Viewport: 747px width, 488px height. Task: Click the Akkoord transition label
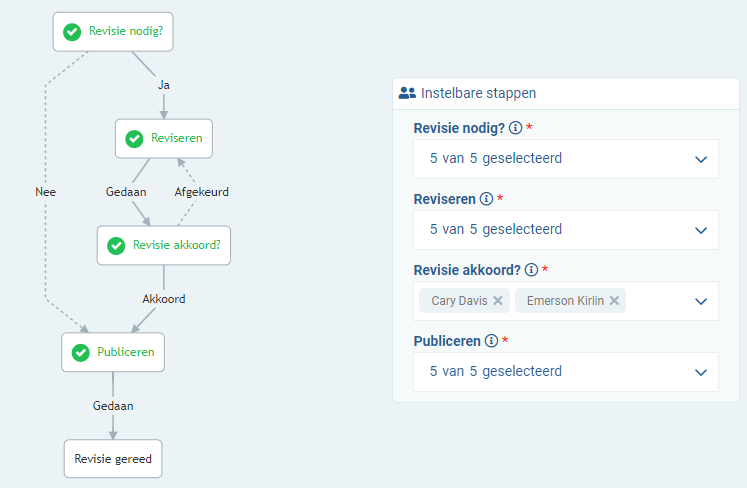coord(164,298)
